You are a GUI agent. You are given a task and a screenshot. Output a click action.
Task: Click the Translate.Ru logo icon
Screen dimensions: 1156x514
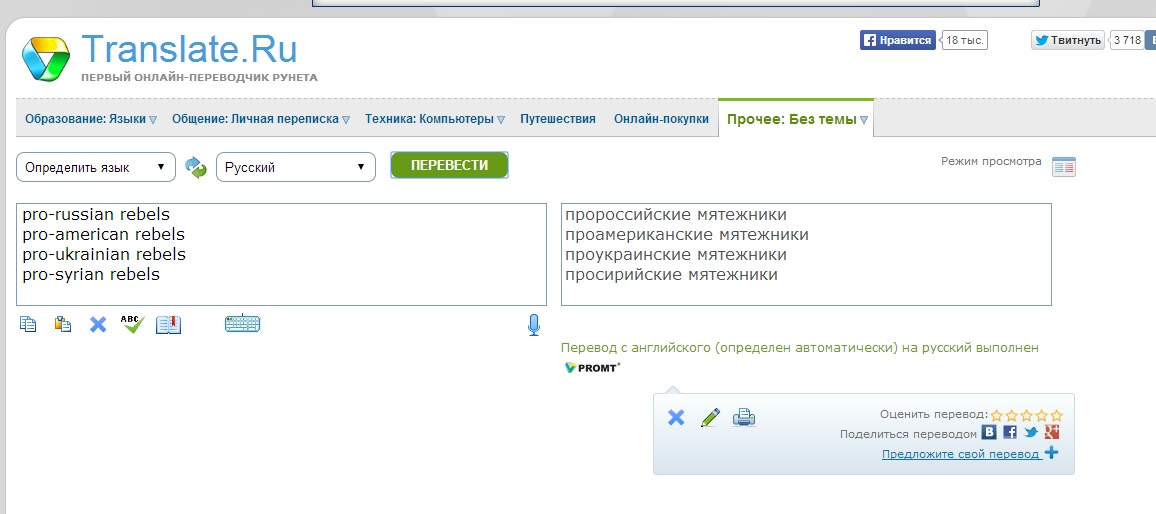pos(46,59)
